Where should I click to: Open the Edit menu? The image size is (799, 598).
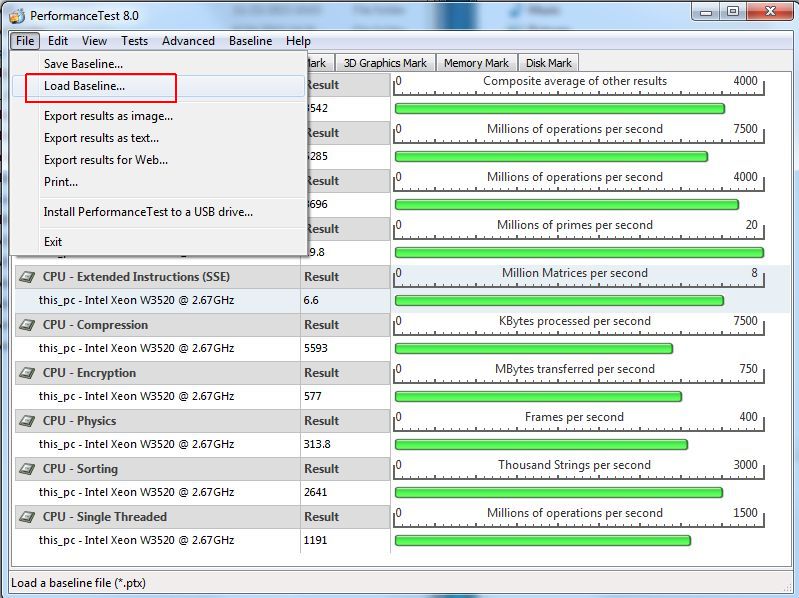(x=58, y=41)
